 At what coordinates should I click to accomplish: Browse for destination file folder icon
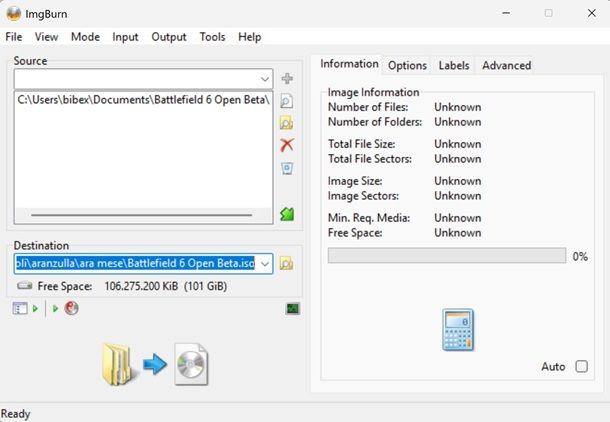(x=287, y=264)
